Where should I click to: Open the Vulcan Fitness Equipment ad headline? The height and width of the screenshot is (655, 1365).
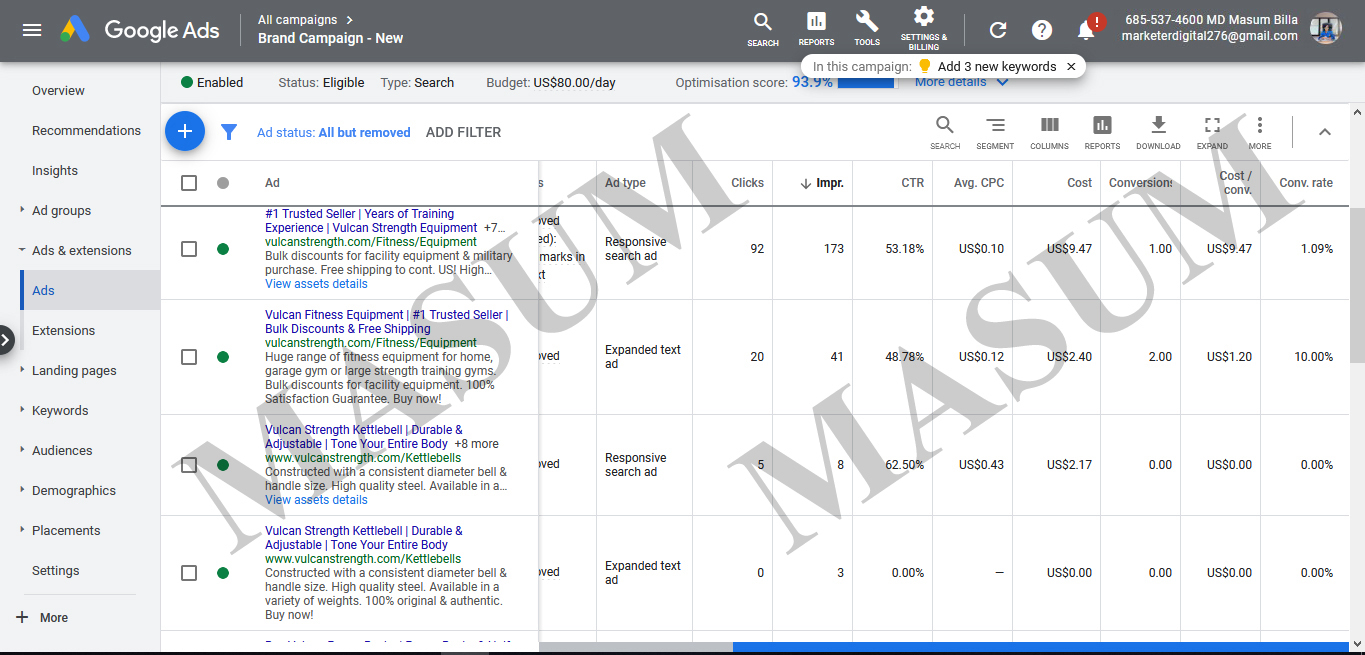[386, 322]
